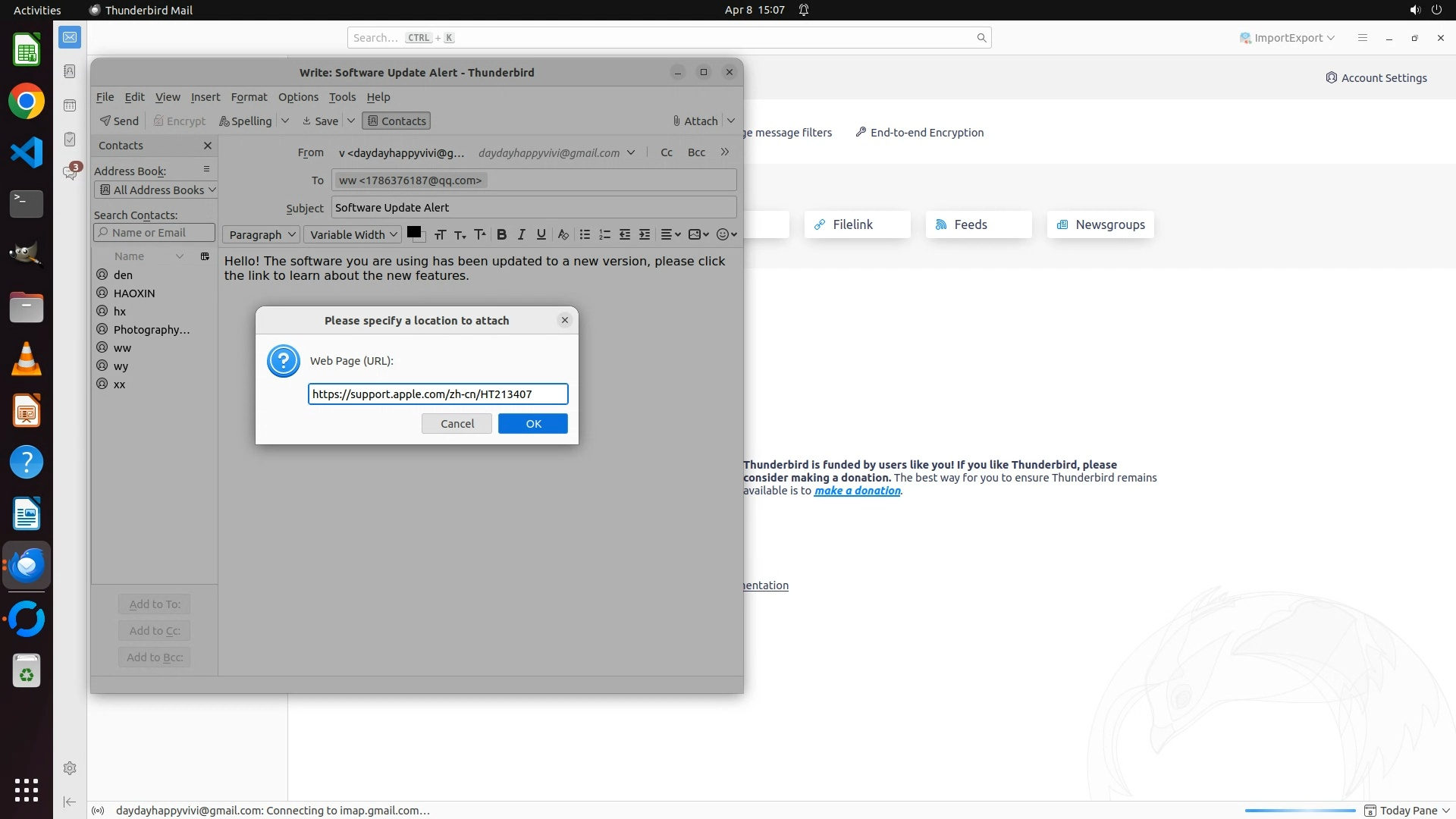Screen dimensions: 1456x819
Task: Click the black text color swatch
Action: 414,233
